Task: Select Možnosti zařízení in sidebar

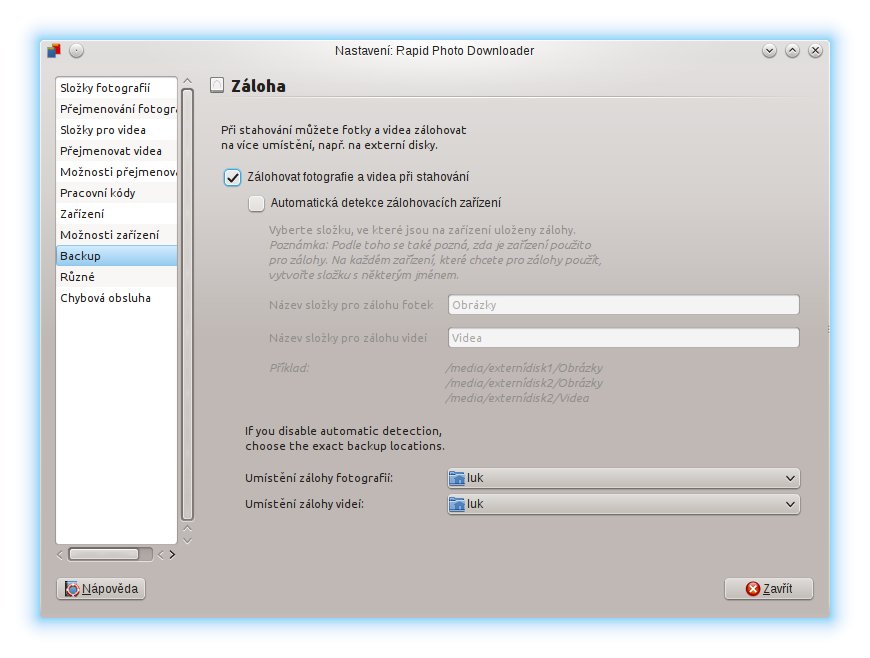Action: [117, 235]
